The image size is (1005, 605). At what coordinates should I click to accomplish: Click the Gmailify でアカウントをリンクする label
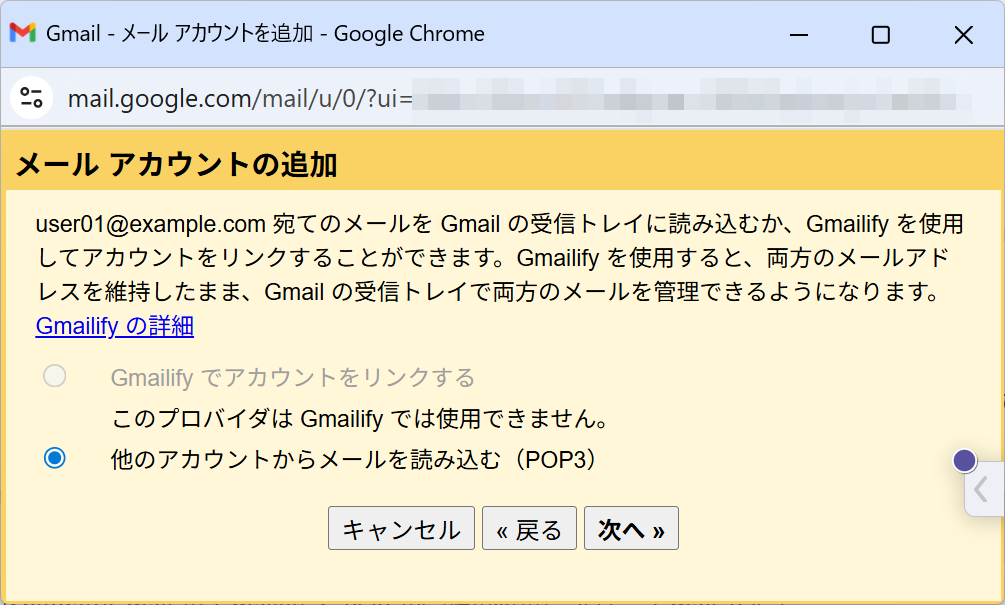(292, 378)
